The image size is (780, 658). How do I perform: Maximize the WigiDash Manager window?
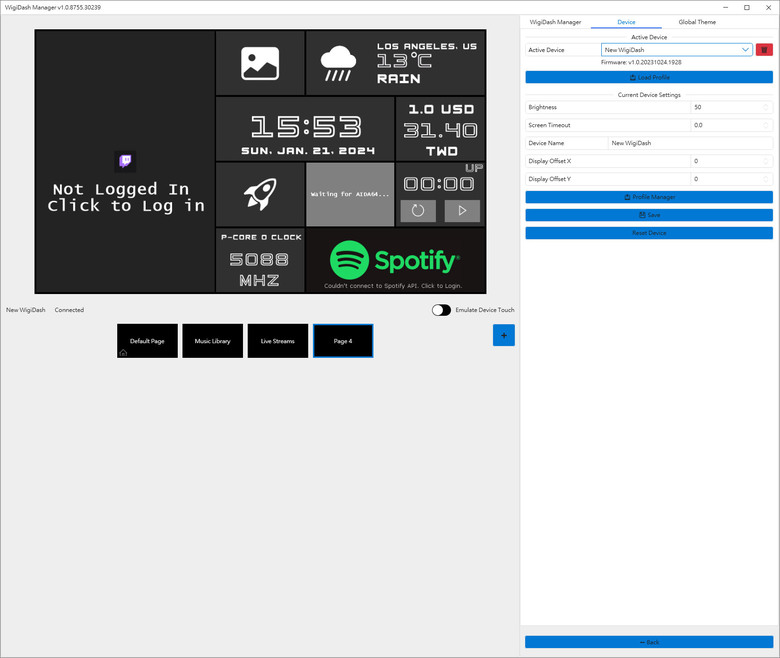pos(747,7)
